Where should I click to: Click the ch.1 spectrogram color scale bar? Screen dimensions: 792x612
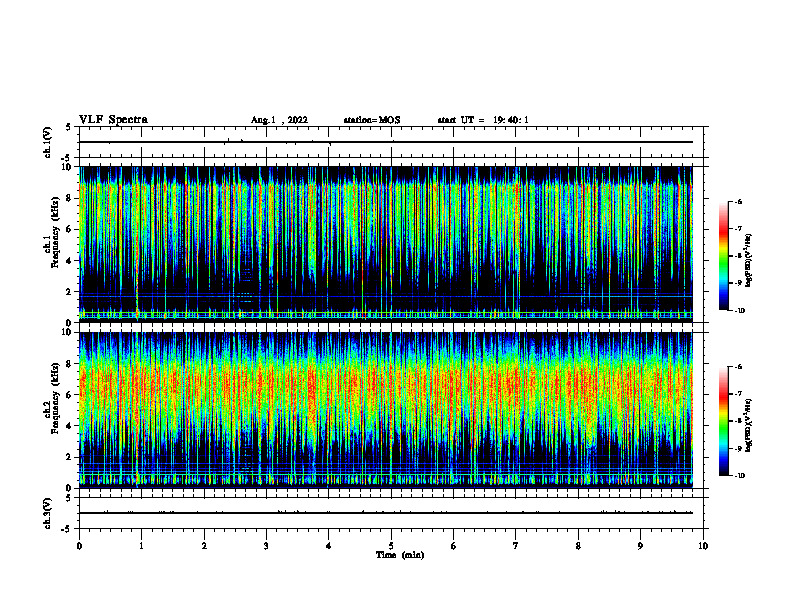(x=723, y=256)
